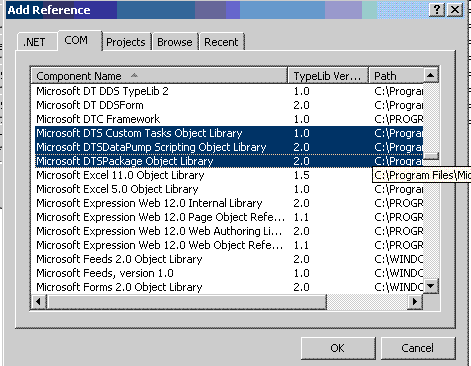This screenshot has height=366, width=471.
Task: Click version 1.5 in Excel 11.0 row
Action: pos(301,175)
